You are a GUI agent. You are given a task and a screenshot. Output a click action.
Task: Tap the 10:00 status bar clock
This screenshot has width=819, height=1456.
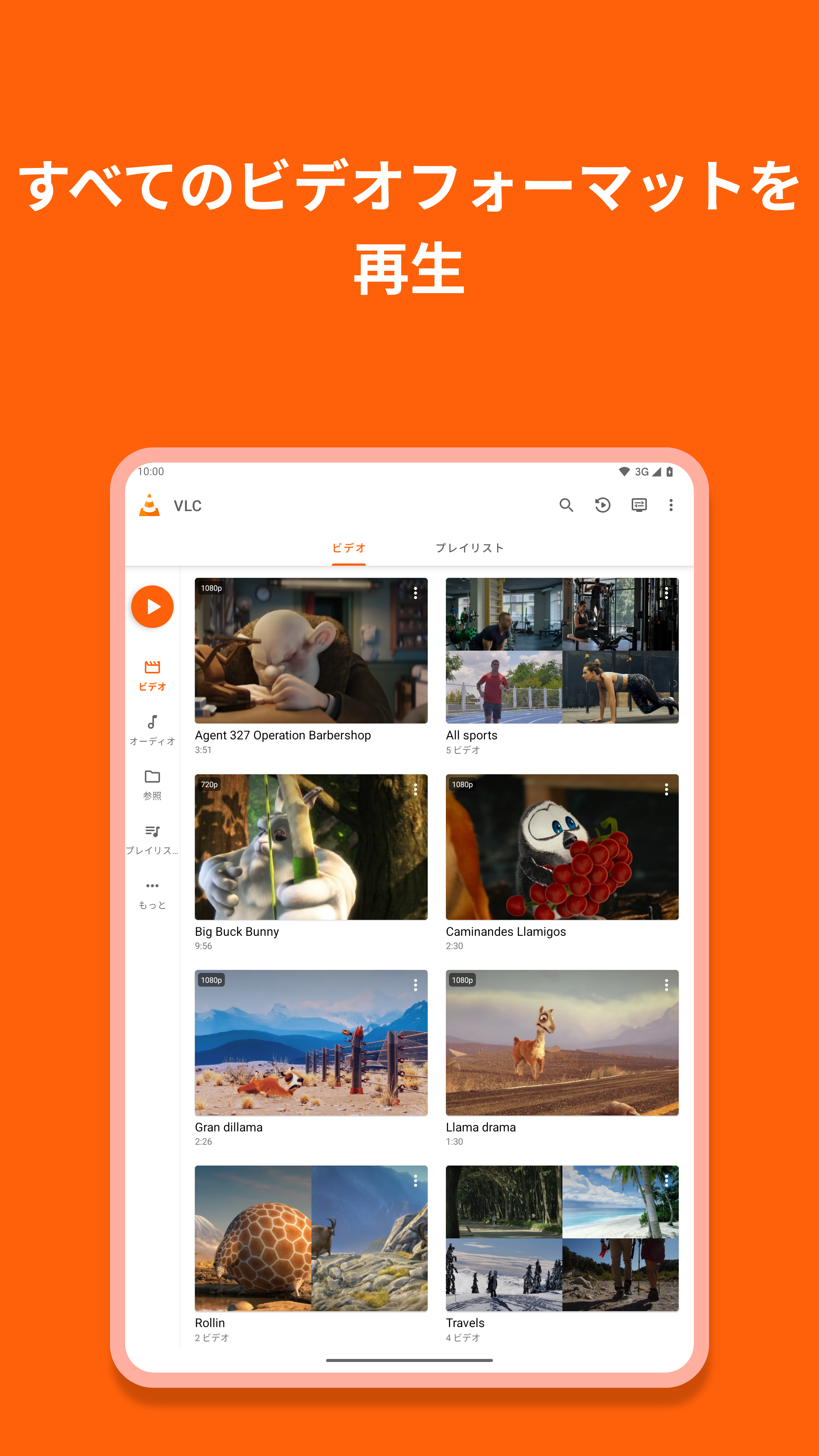coord(151,471)
